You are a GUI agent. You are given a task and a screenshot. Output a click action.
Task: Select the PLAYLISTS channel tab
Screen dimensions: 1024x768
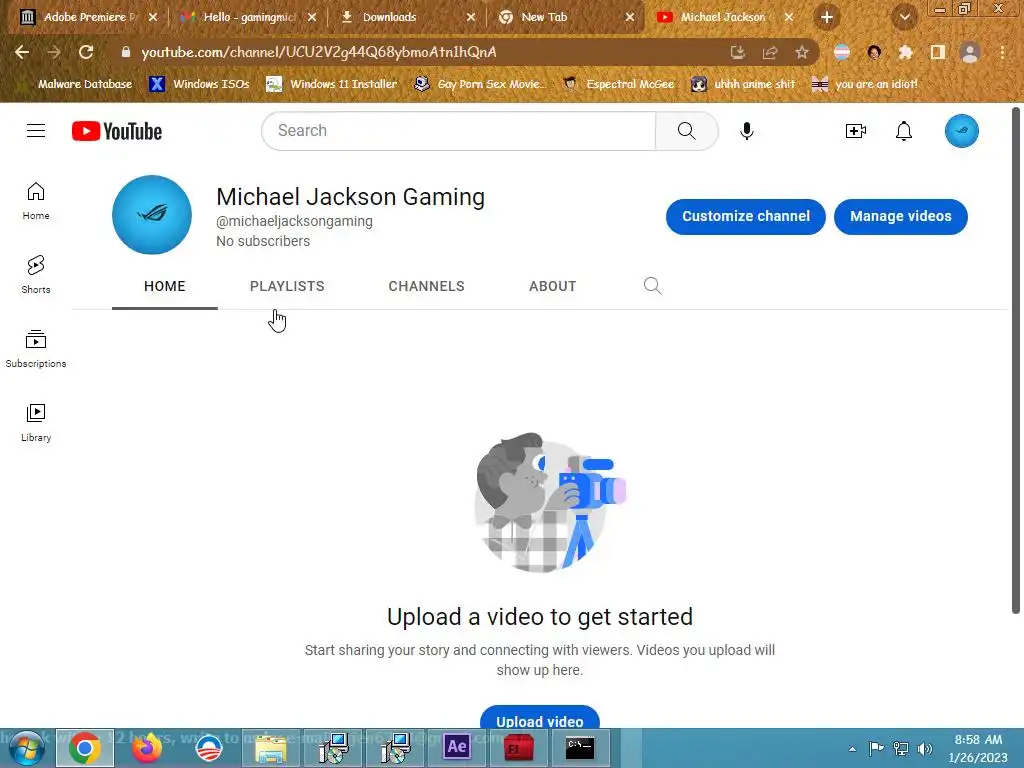tap(287, 286)
